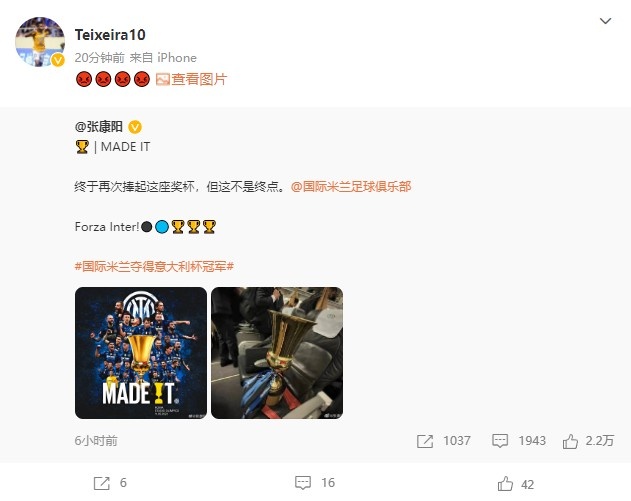Open the Teixeira10 username link
Screen dimensions: 631x501
pyautogui.click(x=110, y=35)
